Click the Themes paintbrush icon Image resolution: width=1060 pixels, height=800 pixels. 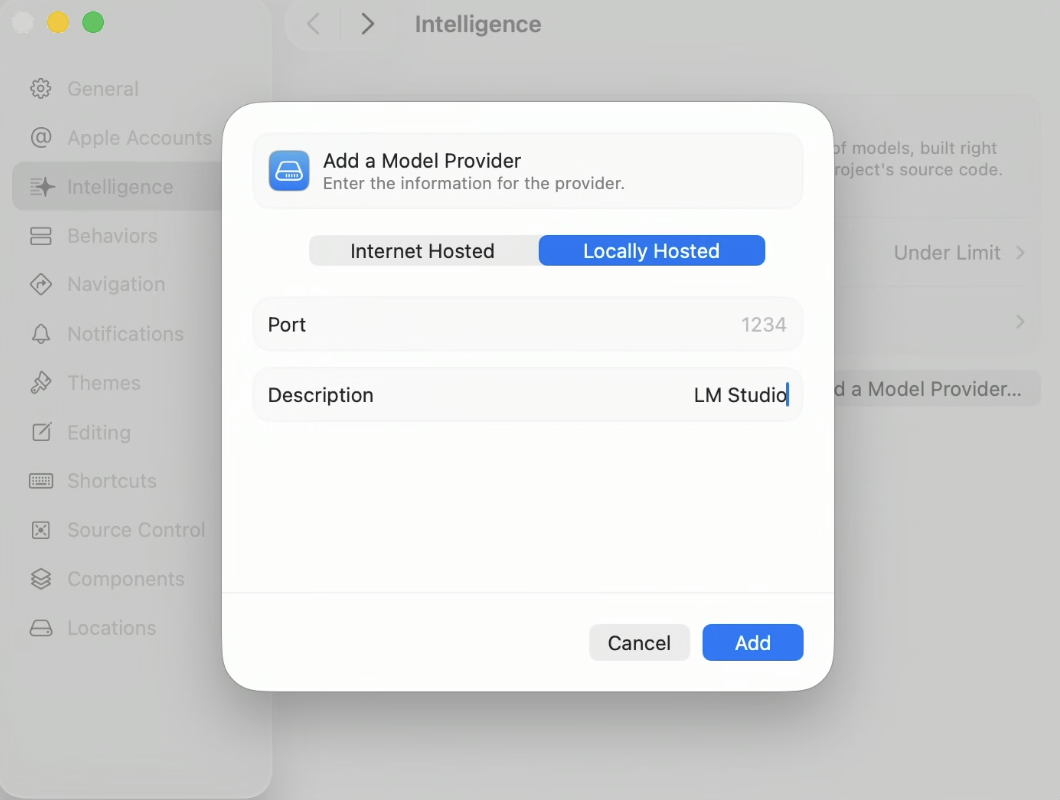click(x=41, y=383)
